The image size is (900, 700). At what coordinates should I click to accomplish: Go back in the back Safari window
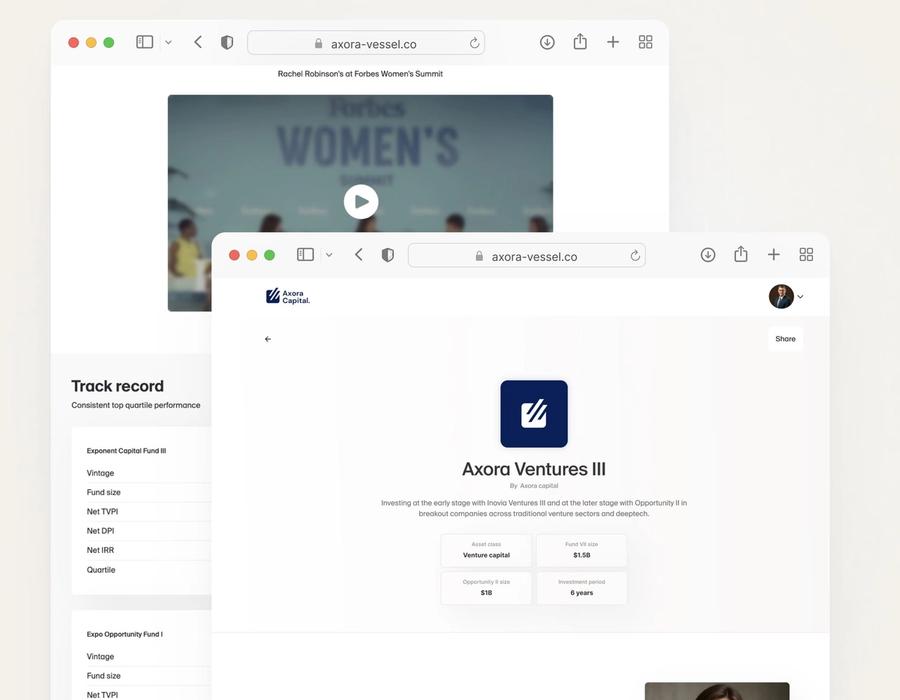pyautogui.click(x=198, y=42)
